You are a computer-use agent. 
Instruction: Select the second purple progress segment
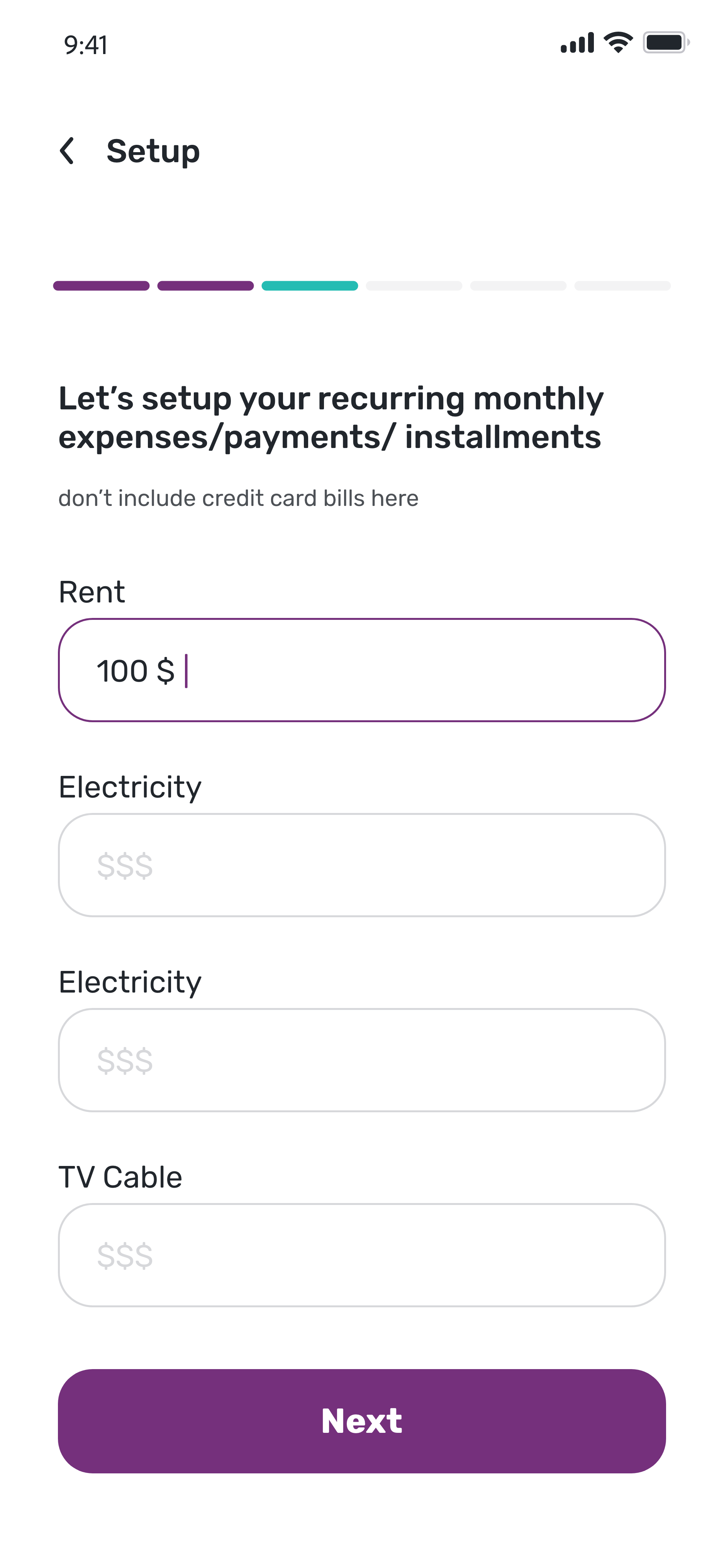tap(206, 286)
